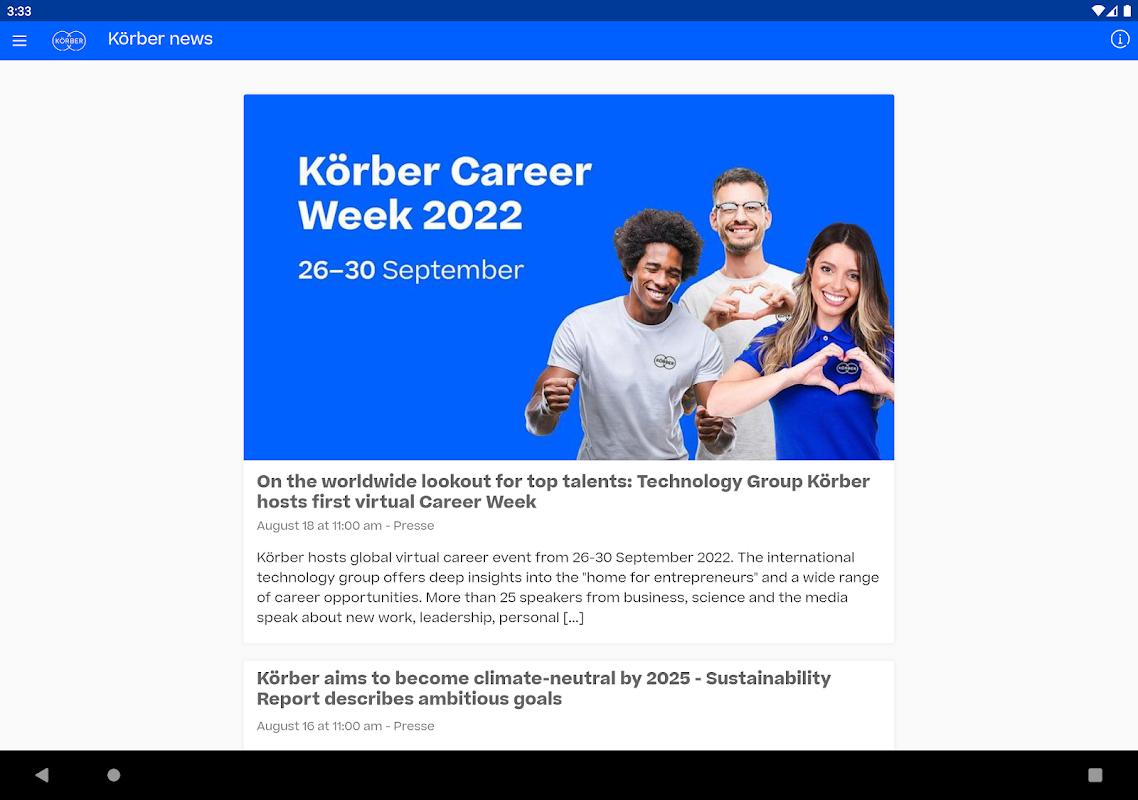The width and height of the screenshot is (1138, 800).
Task: Select the August 18 at 11:00 am timestamp
Action: pyautogui.click(x=319, y=526)
